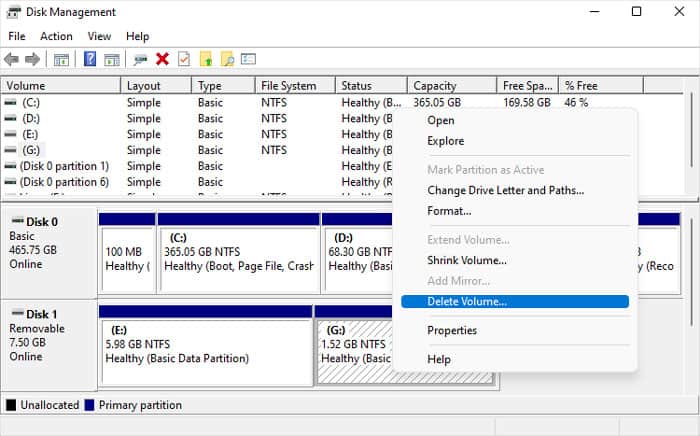The width and height of the screenshot is (700, 436).
Task: Open the View menu
Action: tap(99, 37)
